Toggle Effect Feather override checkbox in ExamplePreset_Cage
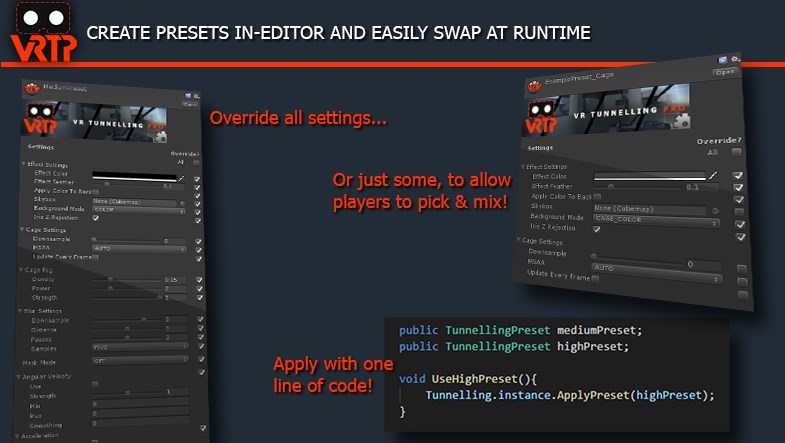Screen dimensions: 785x443 point(738,187)
